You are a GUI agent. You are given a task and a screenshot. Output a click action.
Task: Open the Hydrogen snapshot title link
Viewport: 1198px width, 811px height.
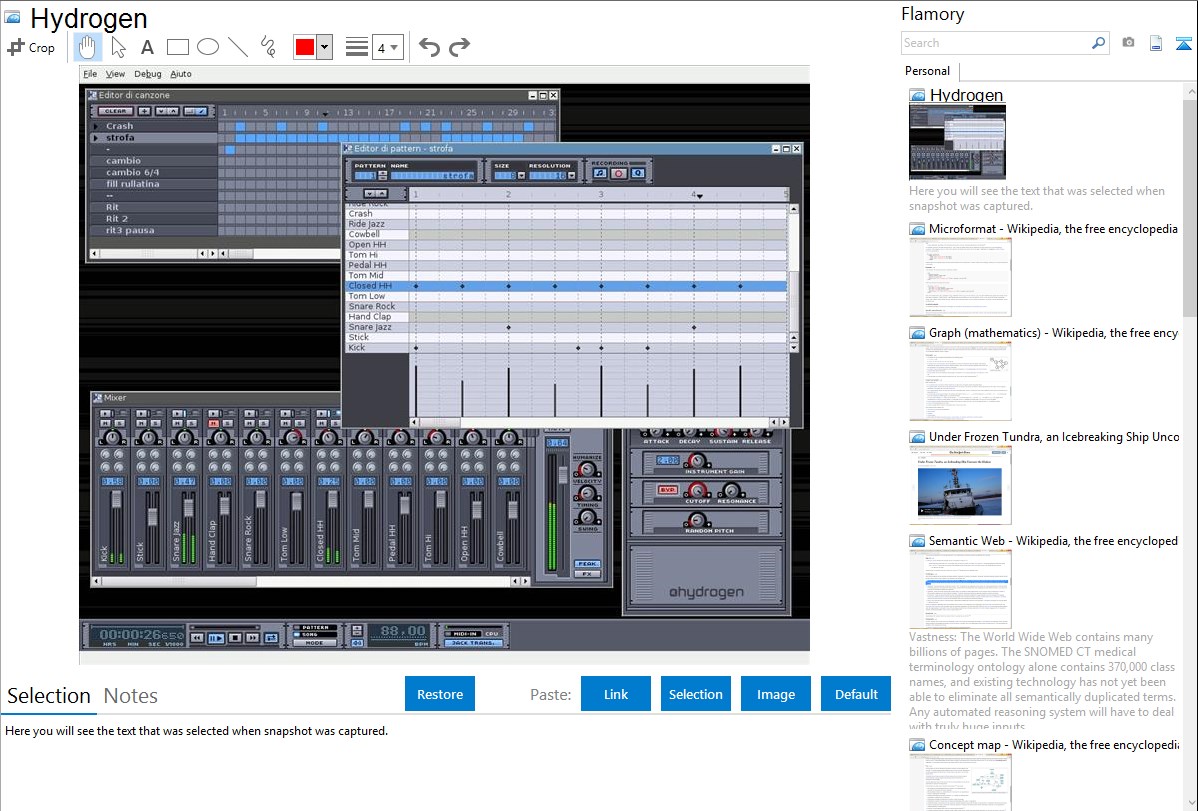(x=966, y=96)
